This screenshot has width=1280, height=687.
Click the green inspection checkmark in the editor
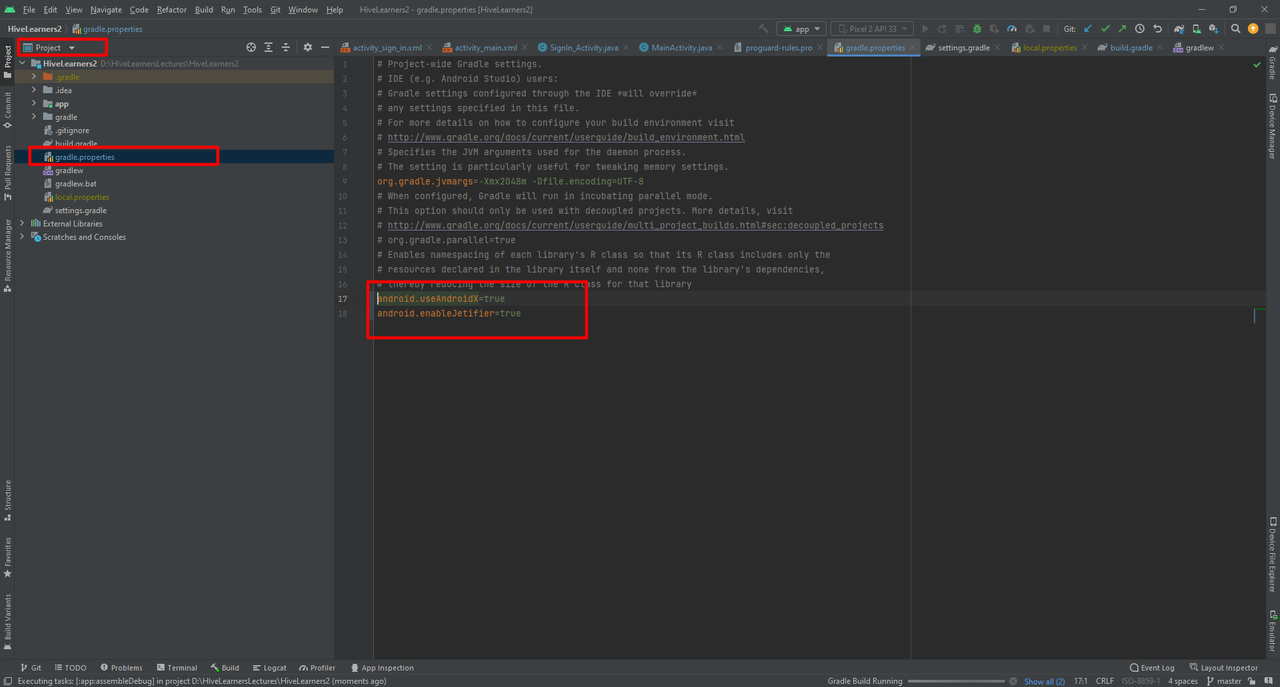click(1257, 64)
